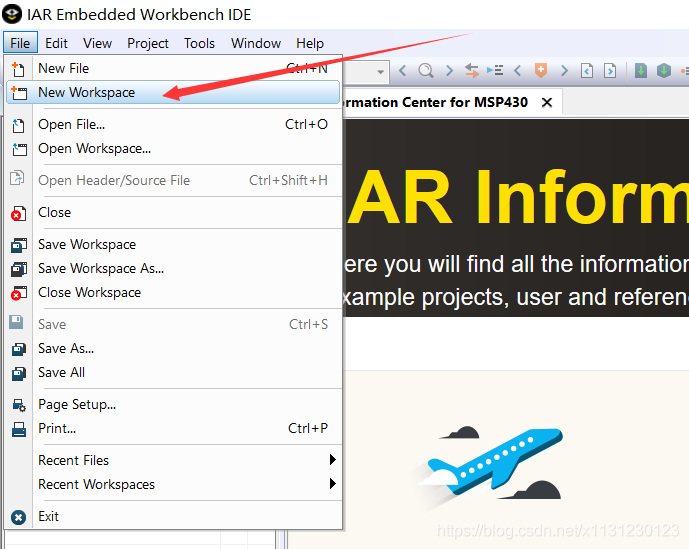
Task: Click the New Workspace icon
Action: coord(18,93)
